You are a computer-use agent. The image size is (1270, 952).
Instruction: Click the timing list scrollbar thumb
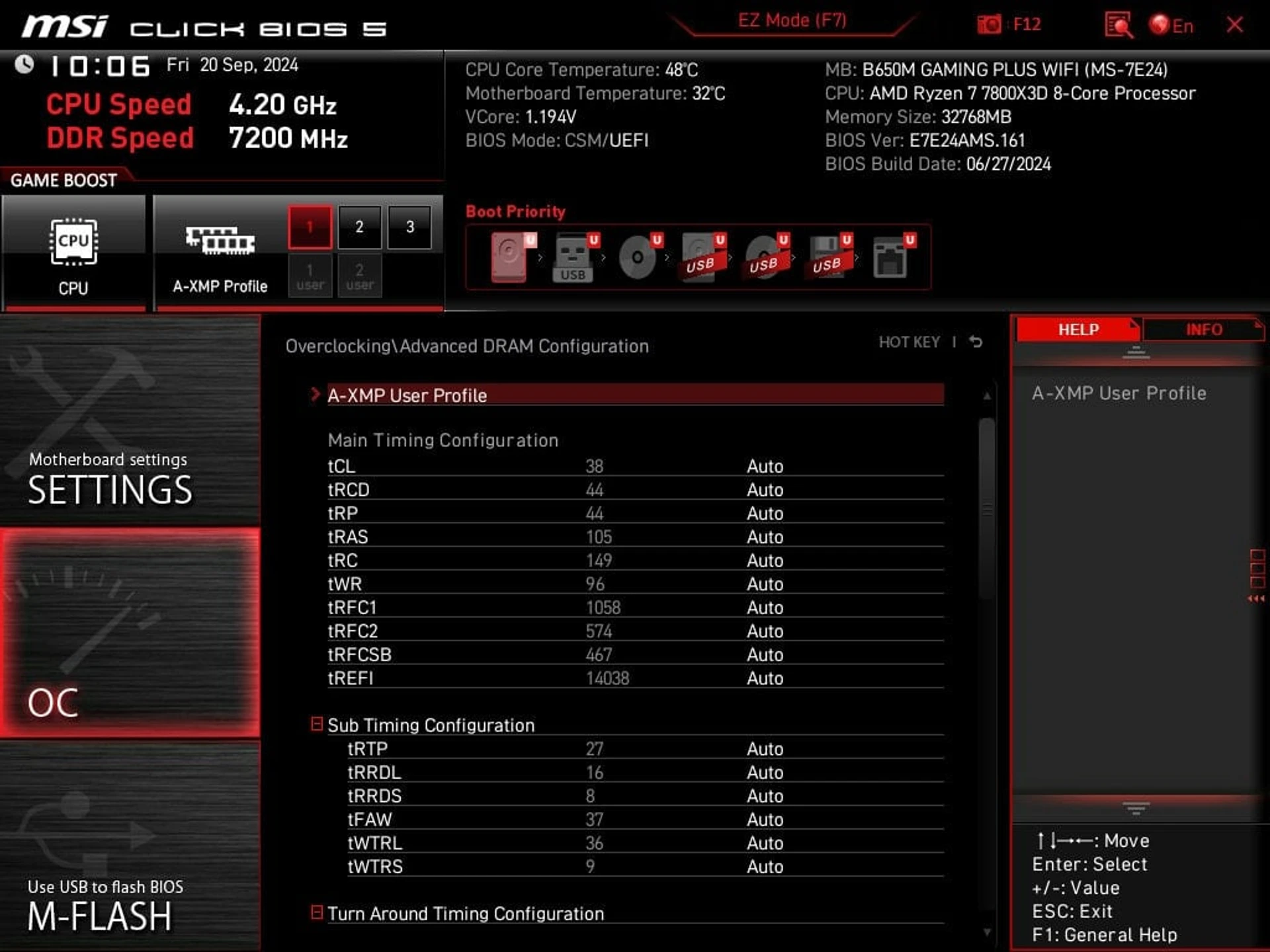[987, 509]
